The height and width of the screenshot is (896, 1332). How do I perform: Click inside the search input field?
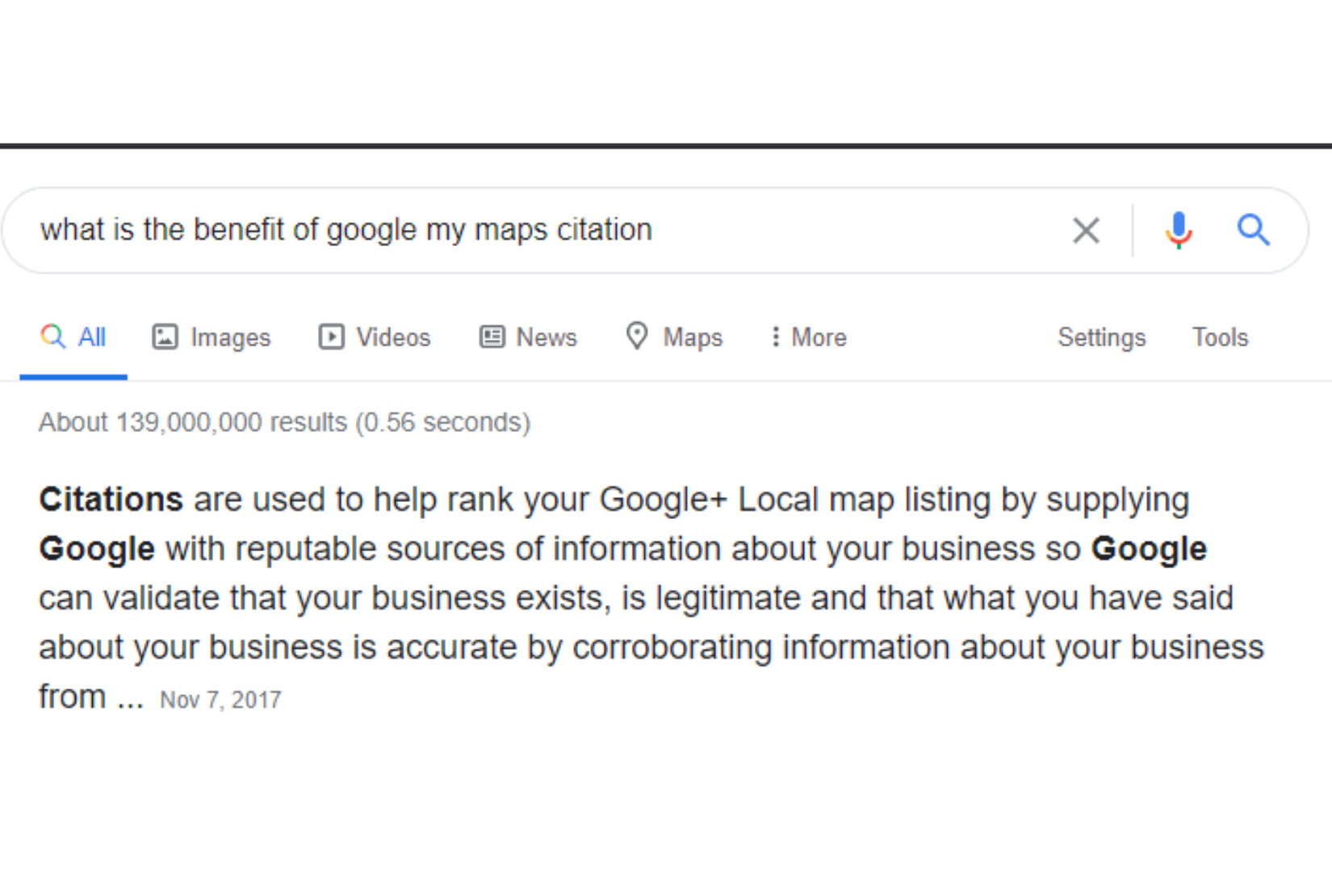pyautogui.click(x=484, y=230)
